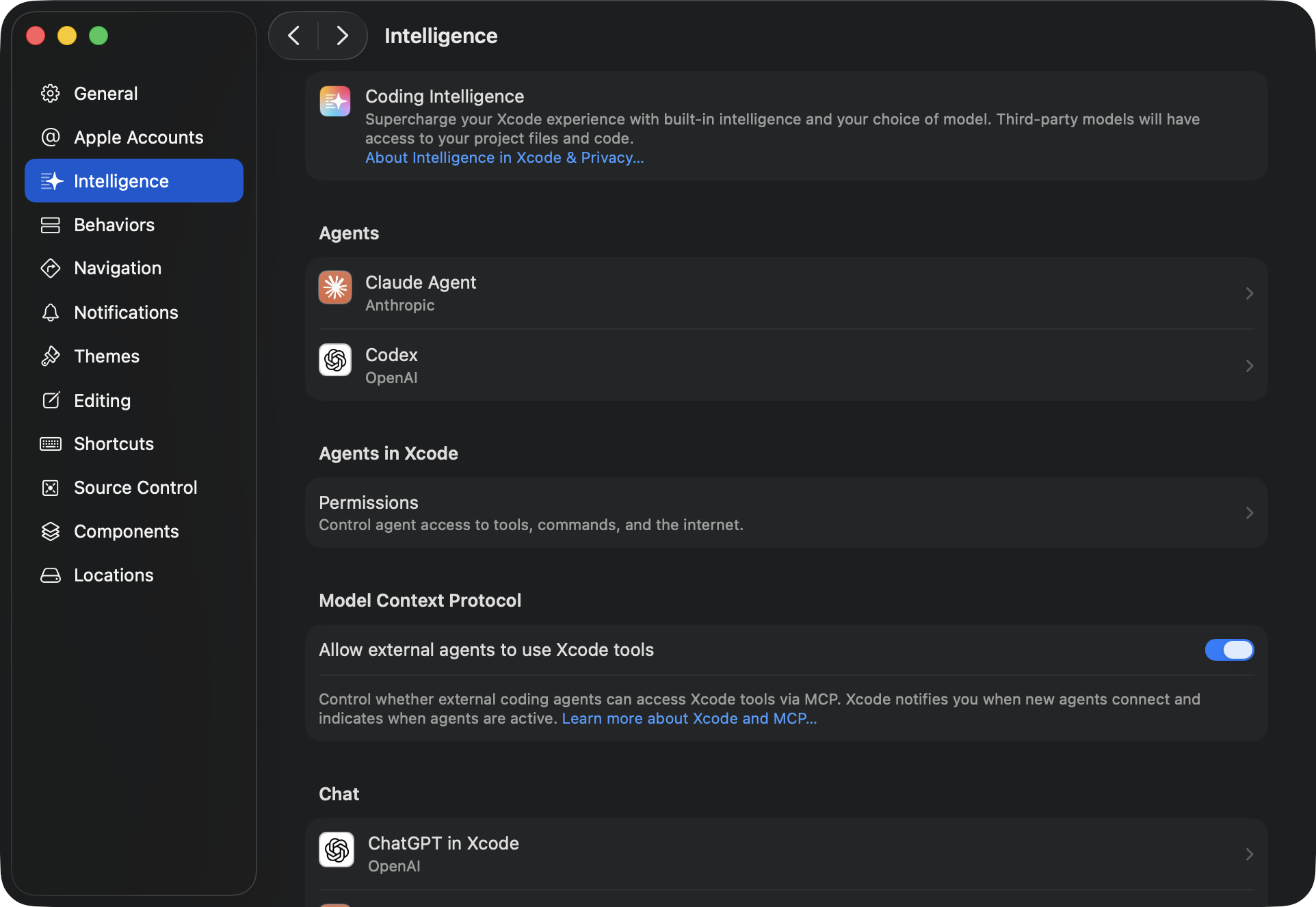Select the Notifications bell icon
Screen dimensions: 1316x907
pos(51,313)
